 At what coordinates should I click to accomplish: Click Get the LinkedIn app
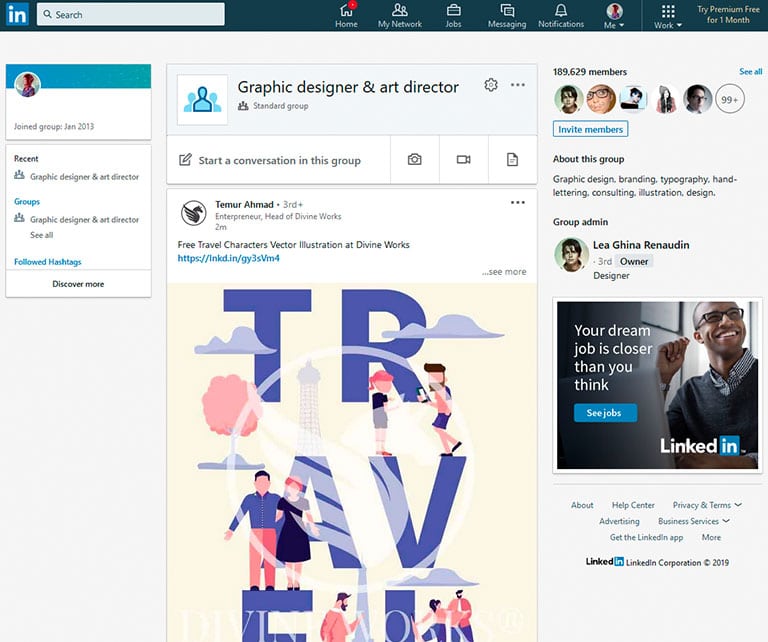(646, 537)
